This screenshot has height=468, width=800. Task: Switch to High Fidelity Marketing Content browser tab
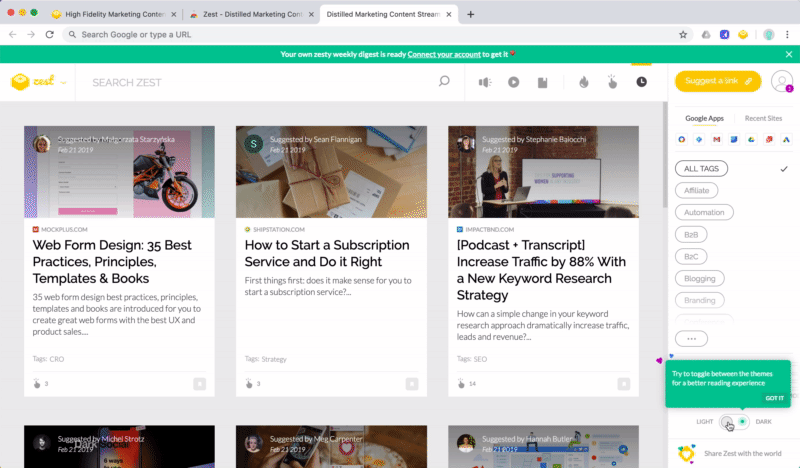(112, 14)
